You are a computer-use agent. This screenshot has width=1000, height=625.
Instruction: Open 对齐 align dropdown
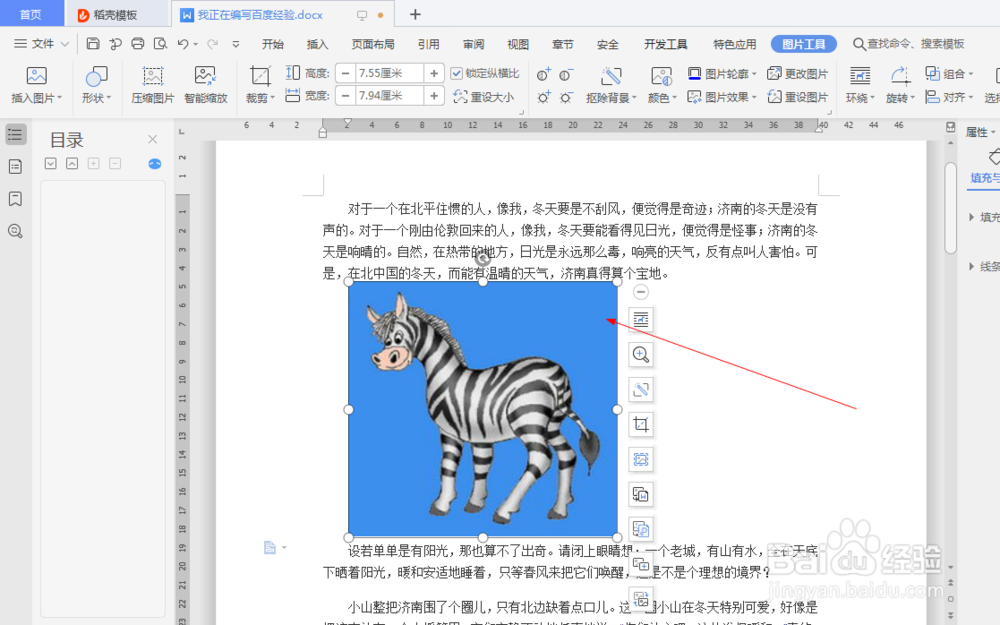[x=949, y=97]
